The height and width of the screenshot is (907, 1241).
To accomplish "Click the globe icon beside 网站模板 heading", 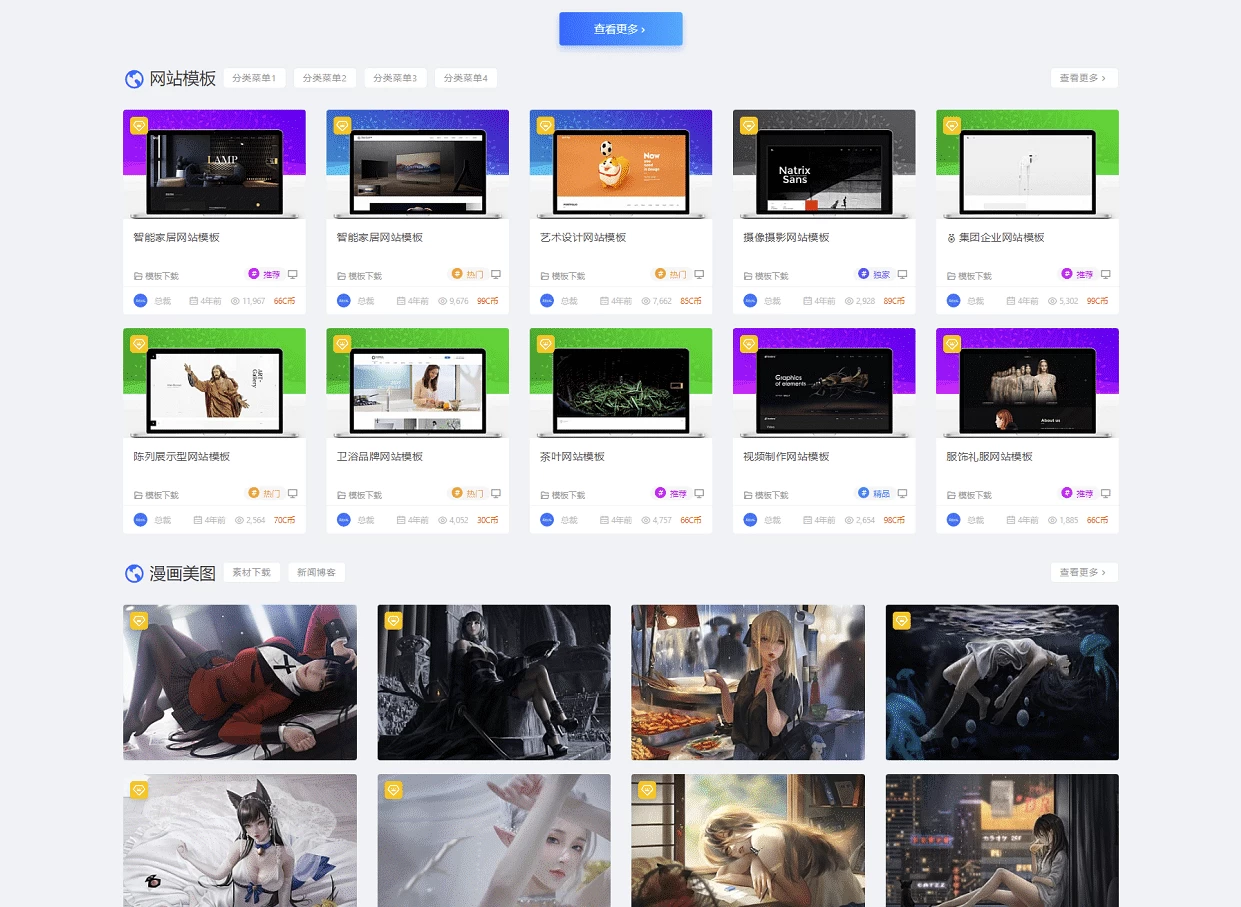I will click(134, 79).
